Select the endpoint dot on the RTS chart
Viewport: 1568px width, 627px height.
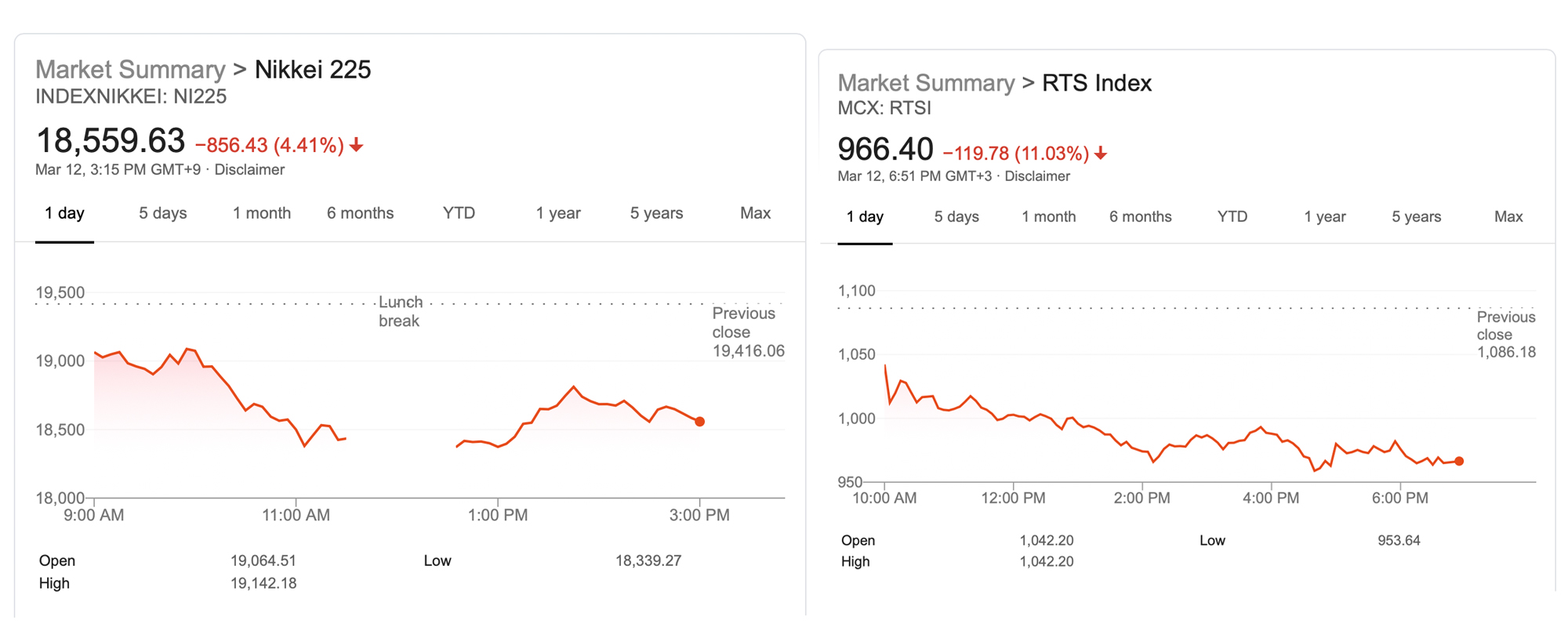click(x=1459, y=461)
